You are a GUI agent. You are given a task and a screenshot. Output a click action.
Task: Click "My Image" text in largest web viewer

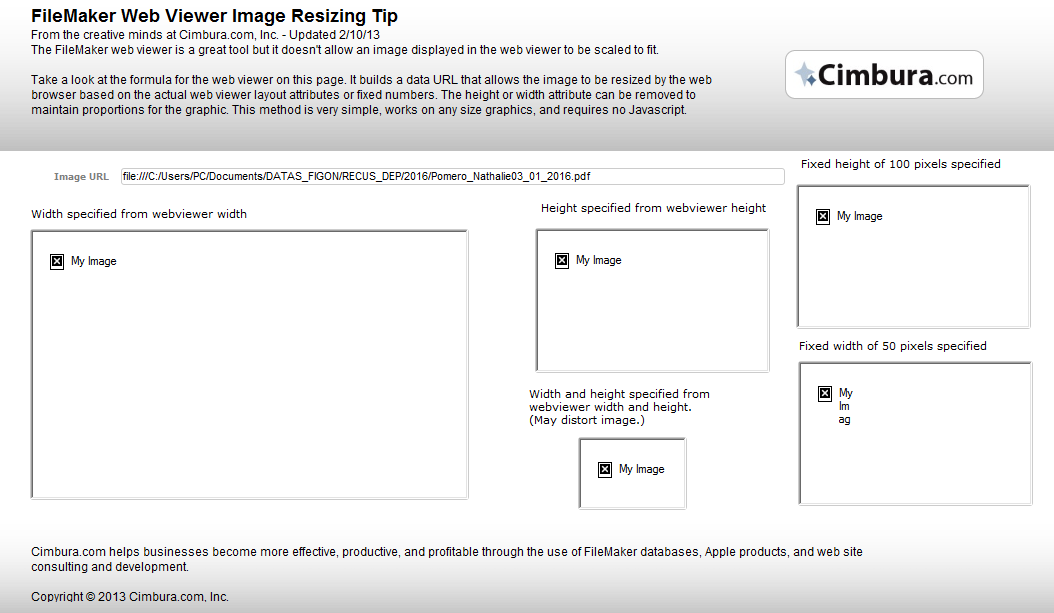(93, 261)
